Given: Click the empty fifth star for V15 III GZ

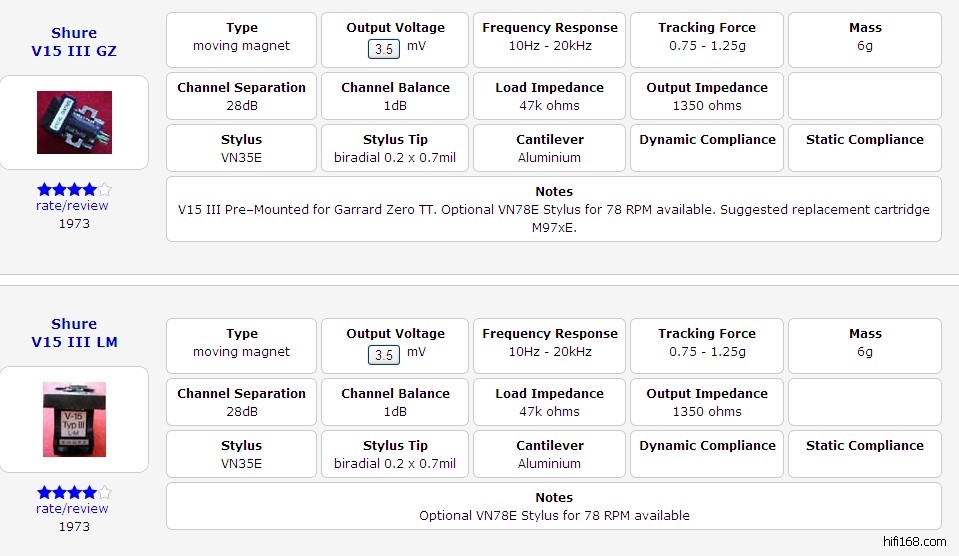Looking at the screenshot, I should 105,189.
